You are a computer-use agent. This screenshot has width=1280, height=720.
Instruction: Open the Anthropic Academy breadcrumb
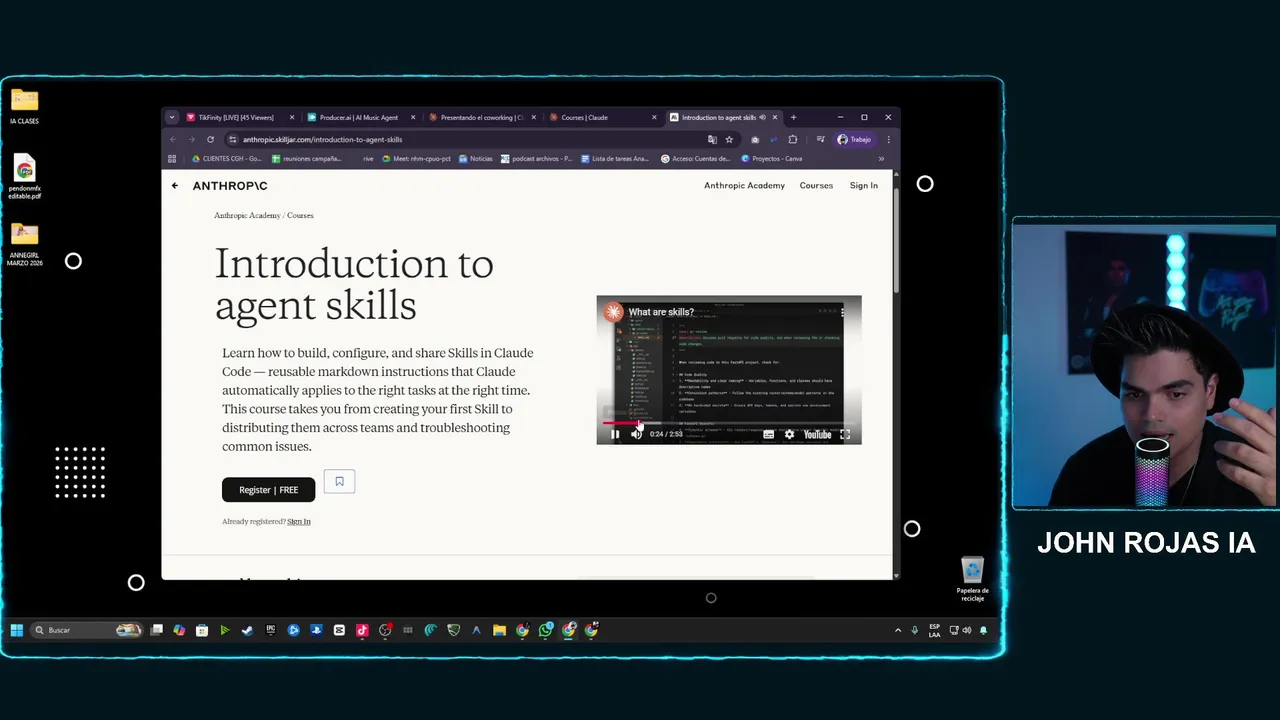(247, 215)
